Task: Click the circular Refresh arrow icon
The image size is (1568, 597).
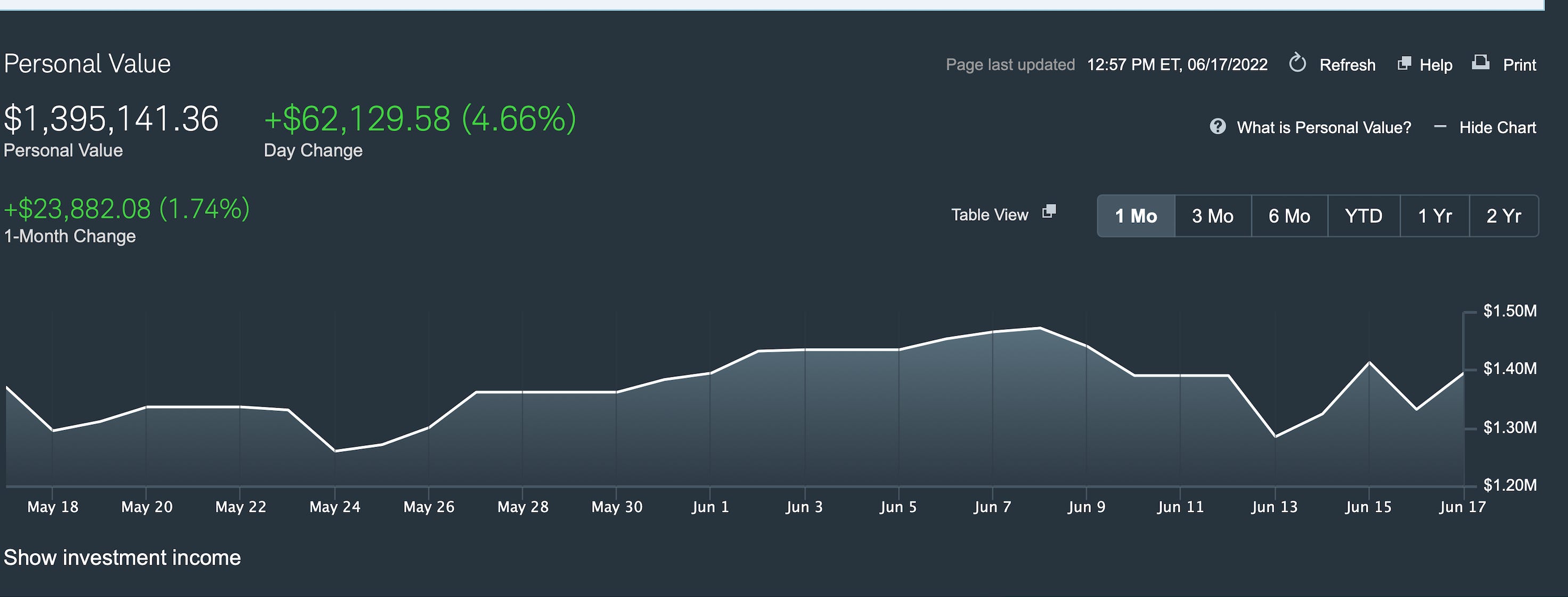Action: pyautogui.click(x=1297, y=63)
